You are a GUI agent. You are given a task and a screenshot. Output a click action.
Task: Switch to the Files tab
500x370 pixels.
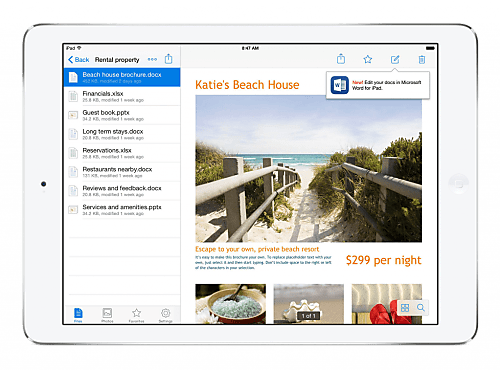pos(78,315)
